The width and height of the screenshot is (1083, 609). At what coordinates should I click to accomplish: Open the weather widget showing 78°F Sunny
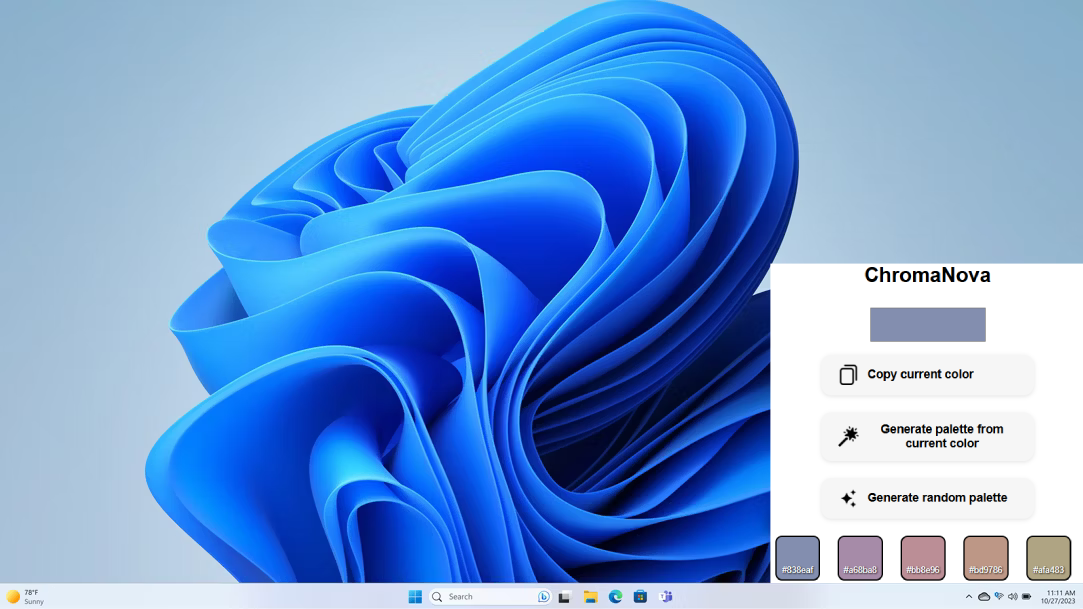tap(26, 597)
